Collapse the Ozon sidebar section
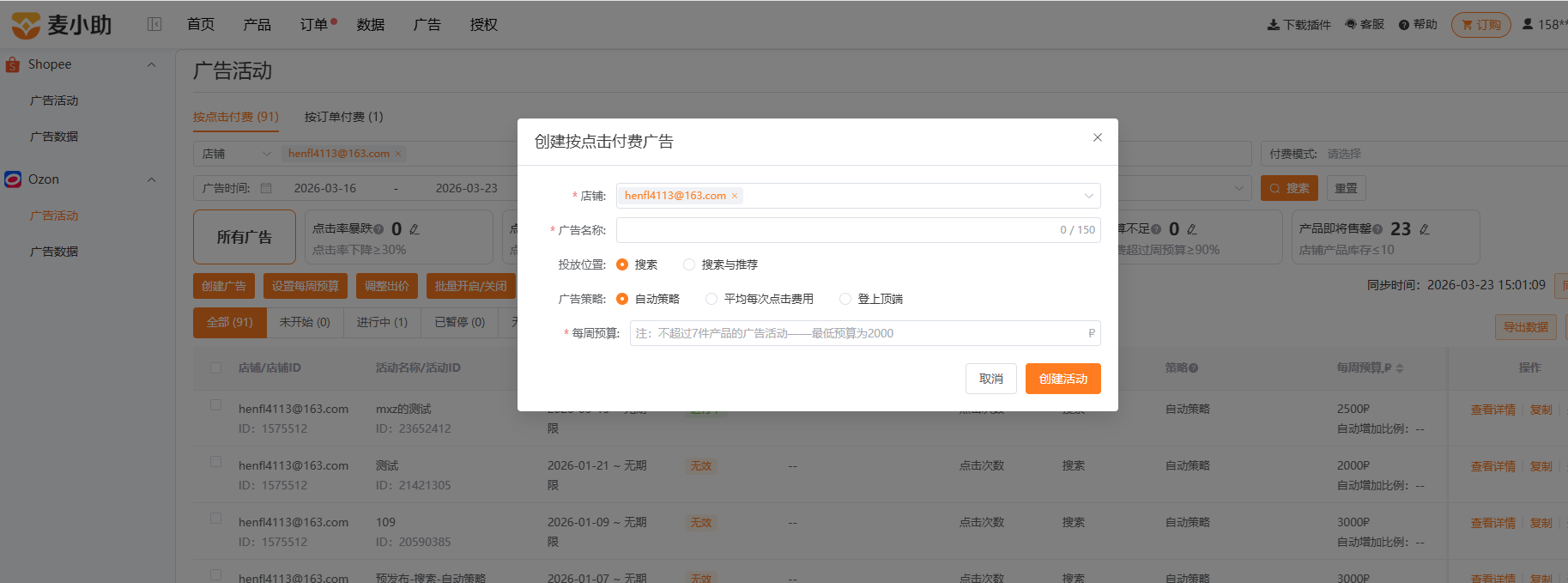 pos(152,179)
